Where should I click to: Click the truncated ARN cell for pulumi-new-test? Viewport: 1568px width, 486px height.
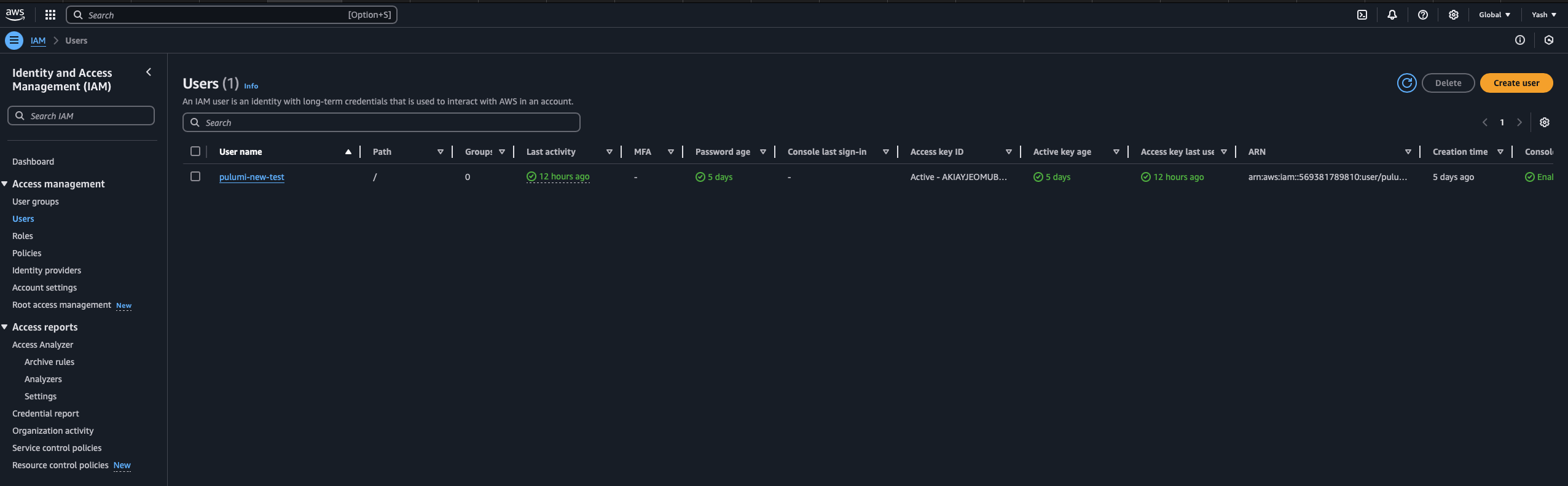point(1328,177)
